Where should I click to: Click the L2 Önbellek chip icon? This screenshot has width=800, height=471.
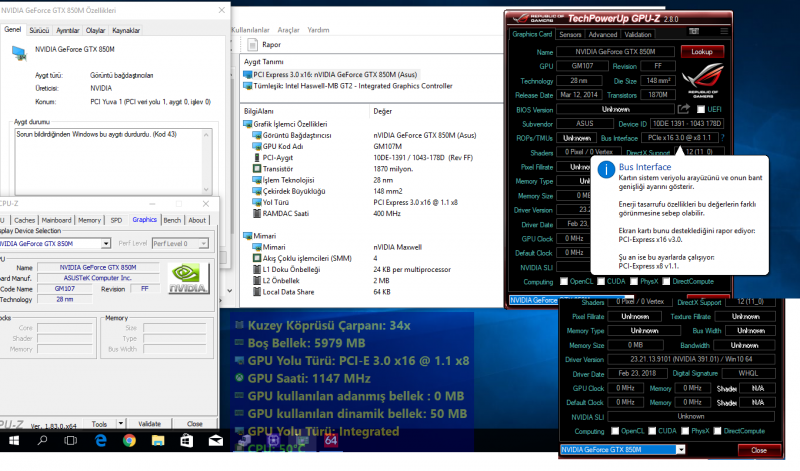257,281
